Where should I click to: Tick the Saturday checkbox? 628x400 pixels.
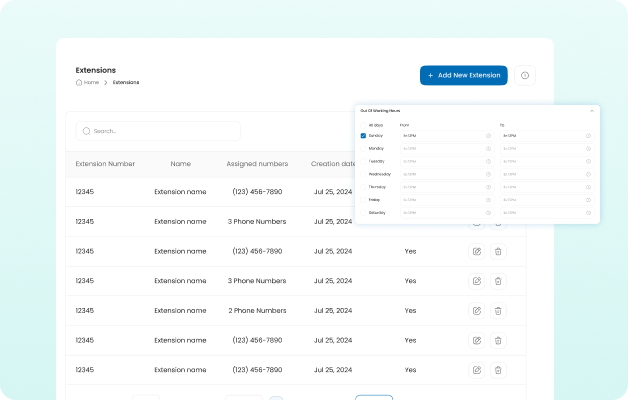(x=363, y=212)
